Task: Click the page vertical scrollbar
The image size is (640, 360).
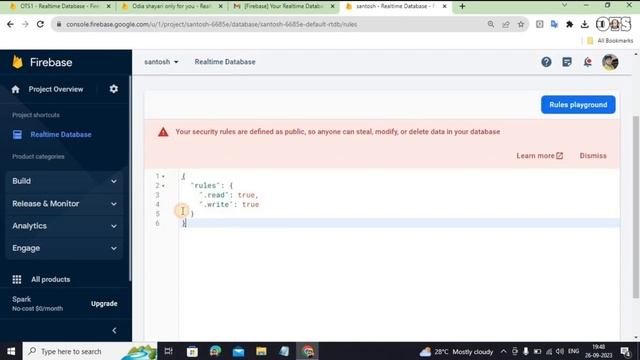Action: click(x=636, y=206)
